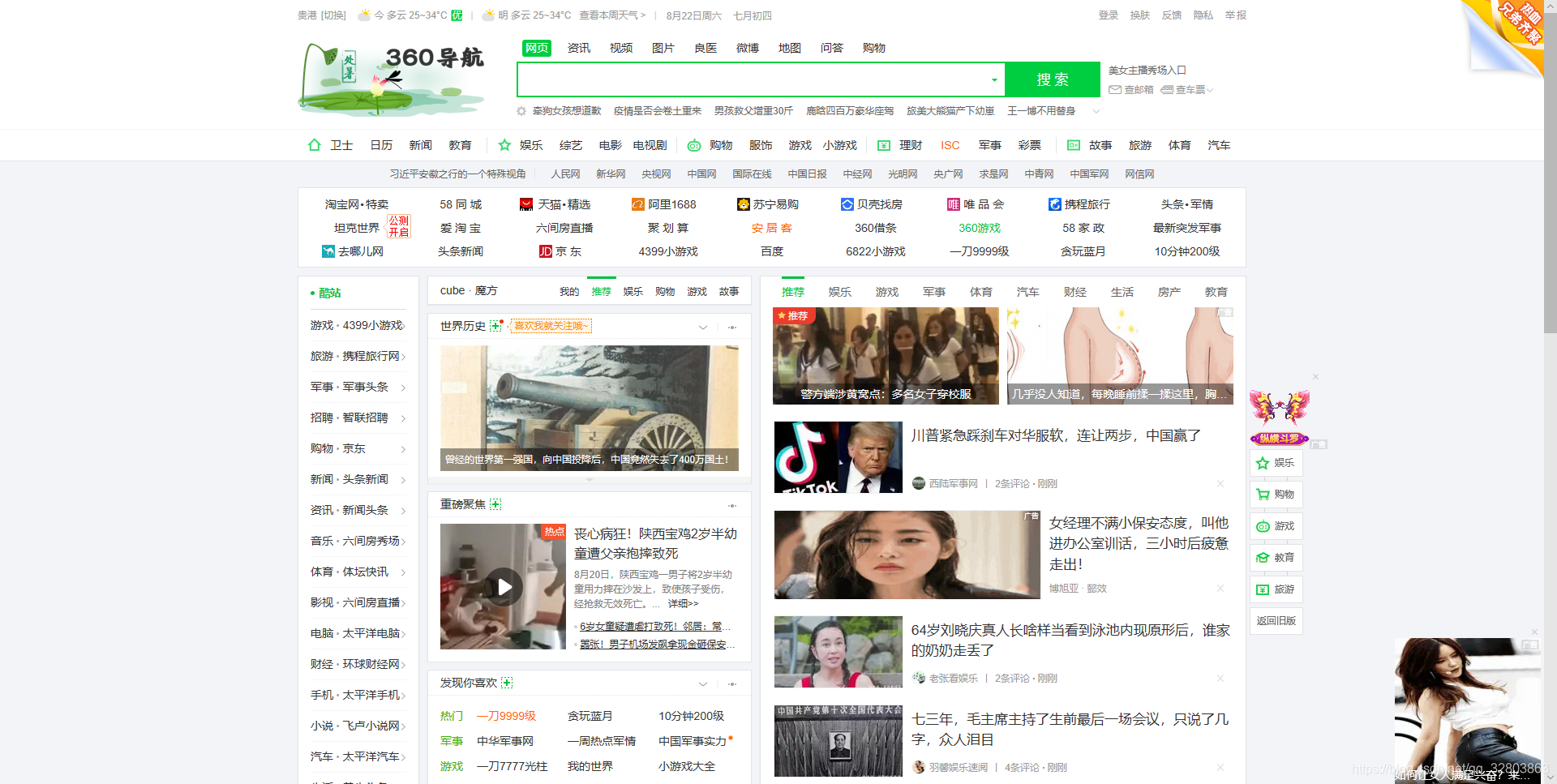Collapse the 发现你喜欢 section
The image size is (1557, 784).
pyautogui.click(x=703, y=683)
